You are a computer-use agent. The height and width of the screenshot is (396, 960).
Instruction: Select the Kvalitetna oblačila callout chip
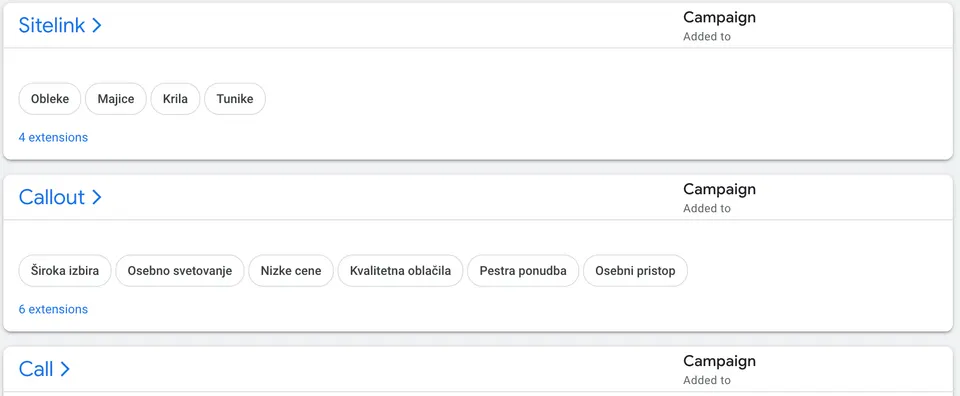click(400, 271)
